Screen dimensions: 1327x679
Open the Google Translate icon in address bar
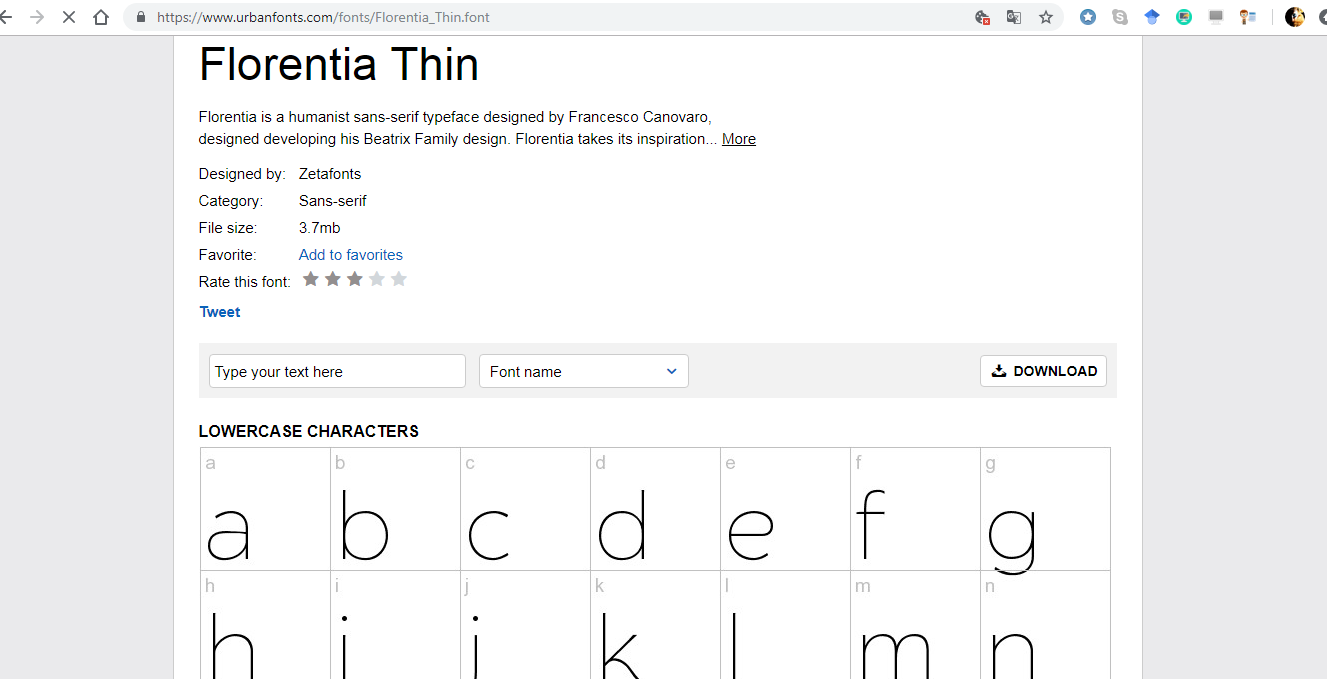point(1014,17)
